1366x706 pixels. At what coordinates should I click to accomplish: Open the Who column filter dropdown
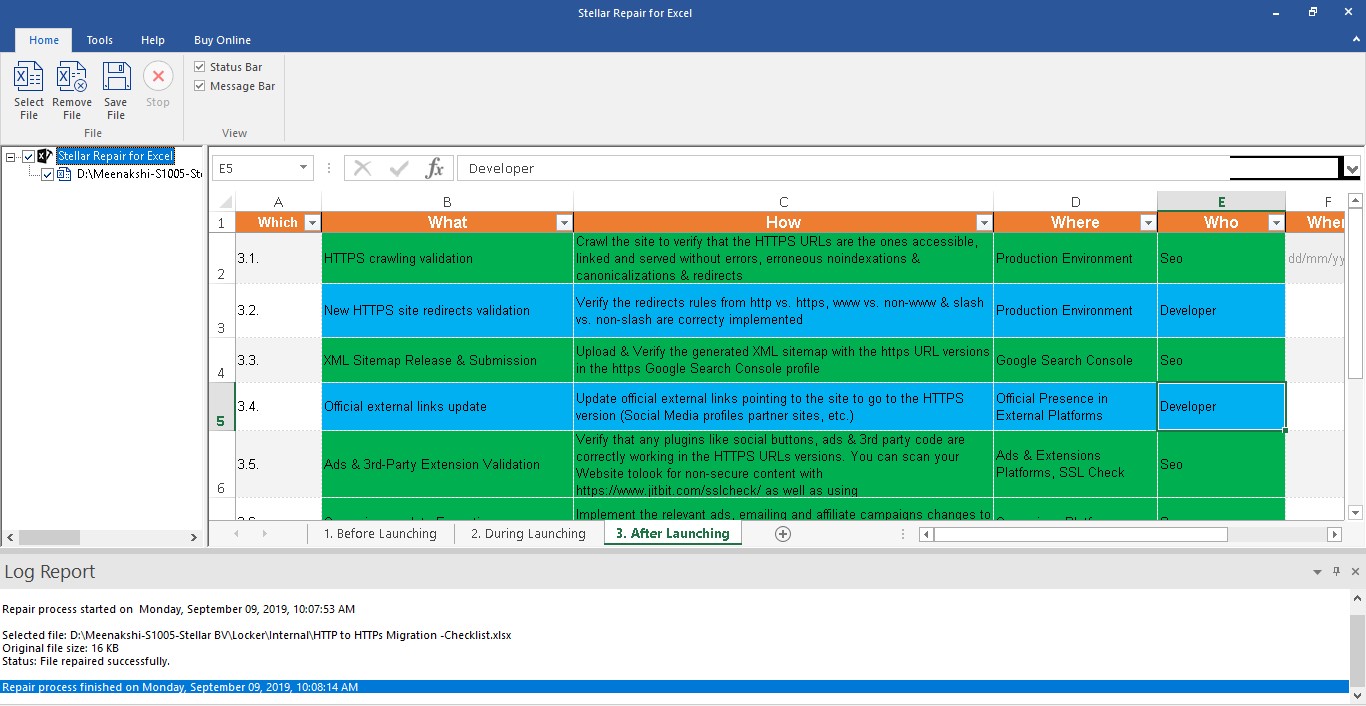(x=1276, y=223)
